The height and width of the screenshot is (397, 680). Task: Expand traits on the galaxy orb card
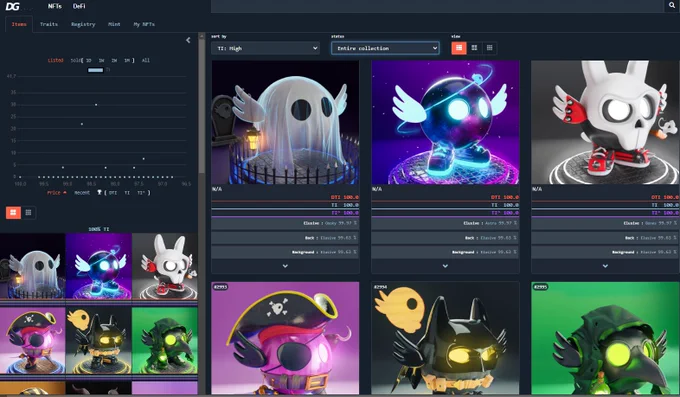[x=445, y=266]
